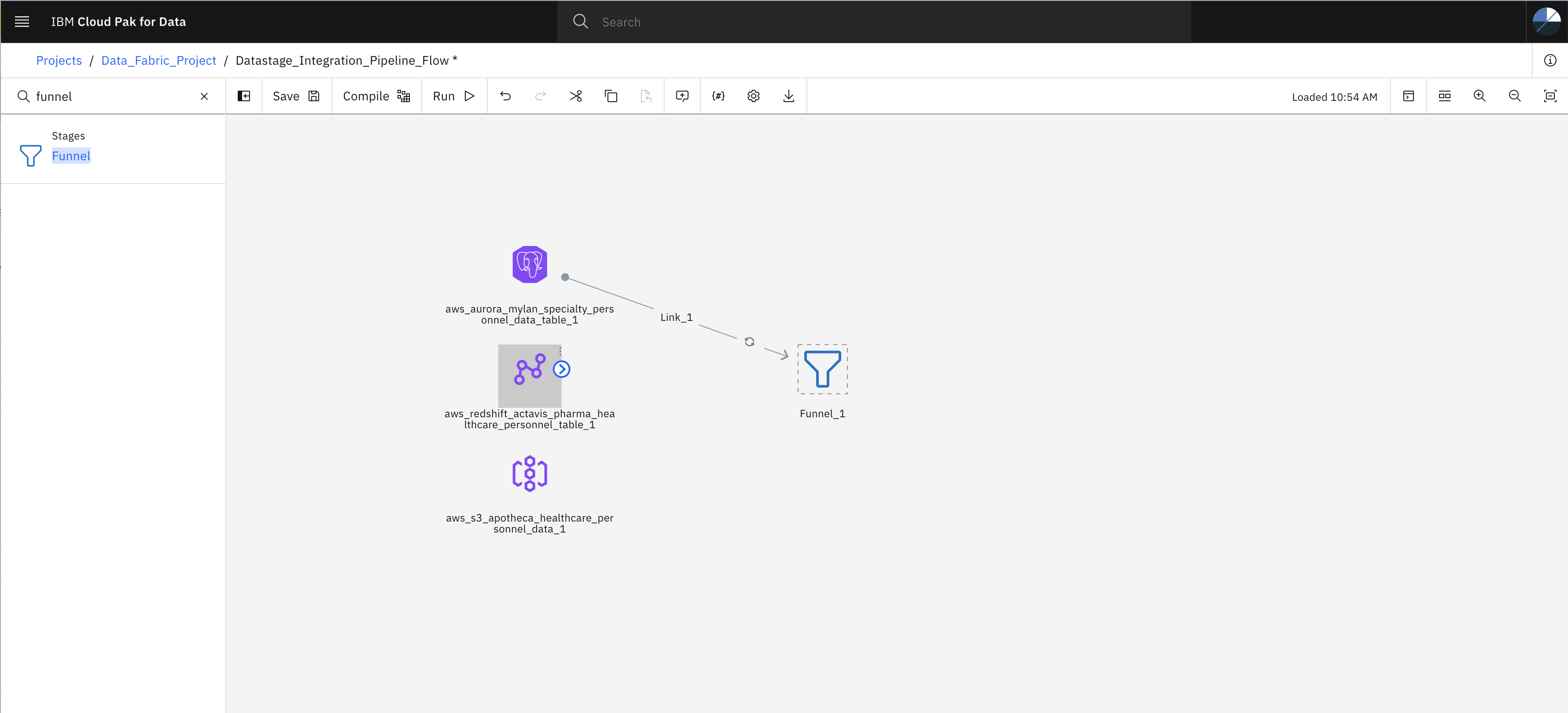This screenshot has width=1568, height=713.
Task: Click the global Search field
Action: pyautogui.click(x=873, y=22)
